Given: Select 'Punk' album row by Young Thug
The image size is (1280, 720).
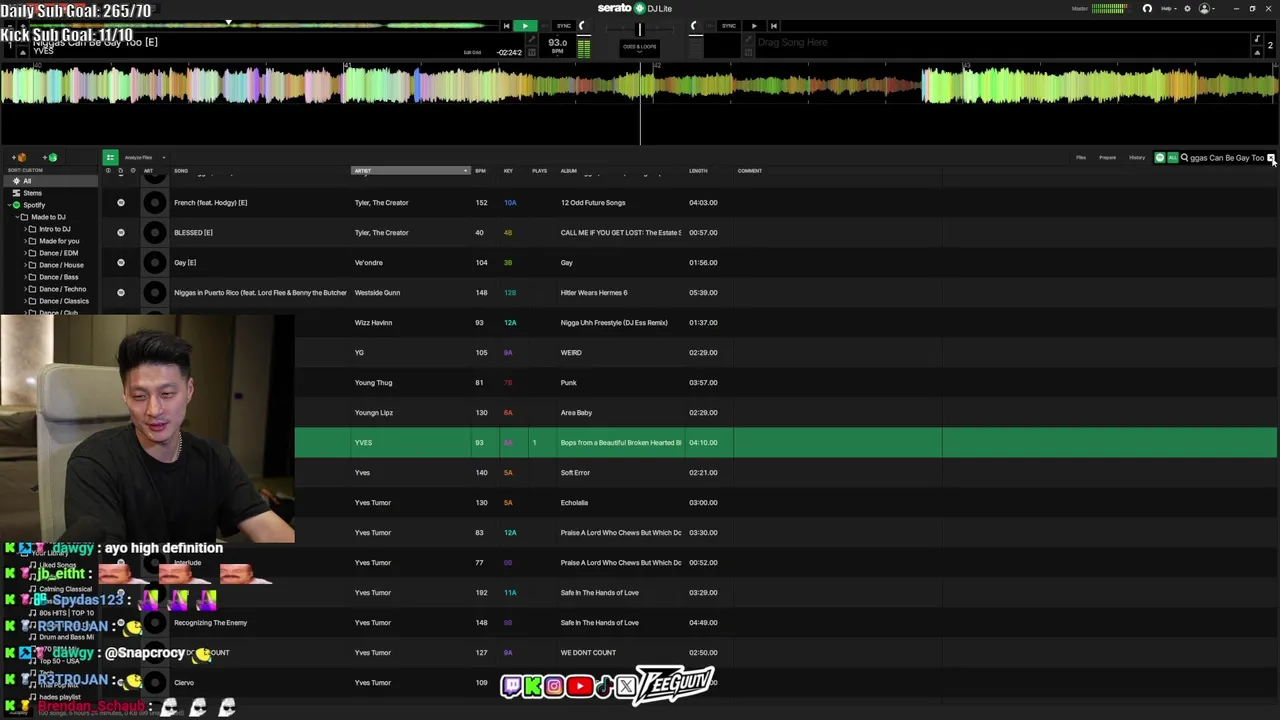Looking at the screenshot, I should (785, 383).
